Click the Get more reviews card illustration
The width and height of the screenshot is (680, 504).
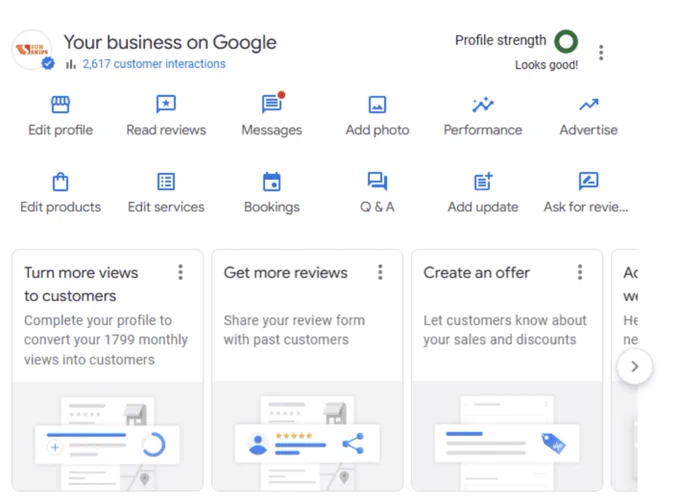pos(307,436)
